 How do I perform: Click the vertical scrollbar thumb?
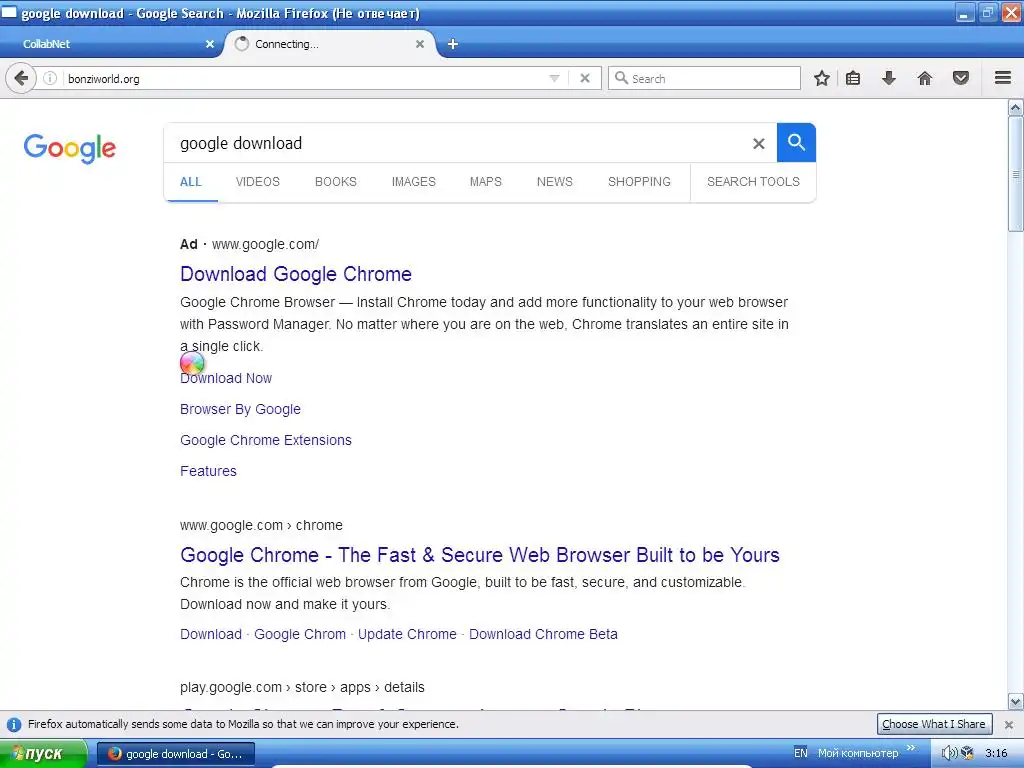tap(1016, 174)
